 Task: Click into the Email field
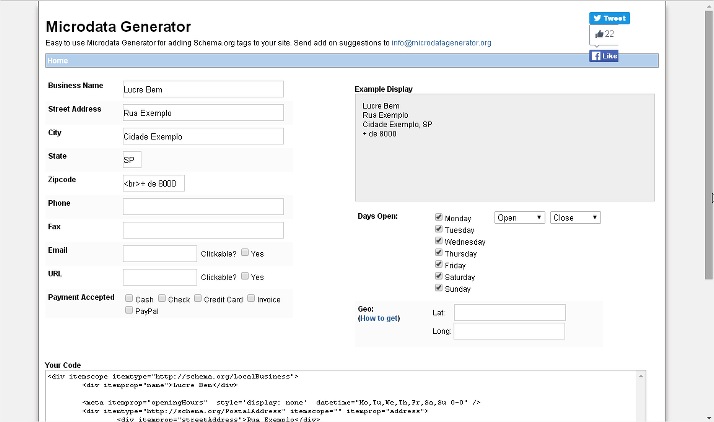(x=160, y=254)
